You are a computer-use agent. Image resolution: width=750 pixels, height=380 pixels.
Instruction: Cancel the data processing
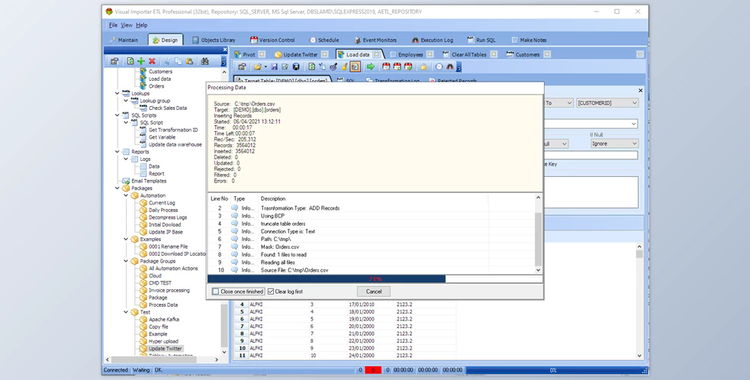click(374, 291)
